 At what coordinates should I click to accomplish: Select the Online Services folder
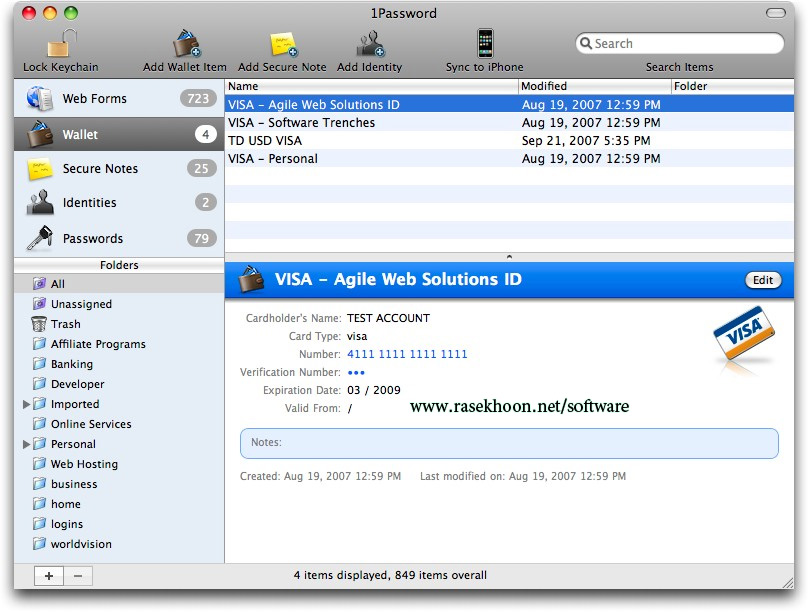coord(119,424)
